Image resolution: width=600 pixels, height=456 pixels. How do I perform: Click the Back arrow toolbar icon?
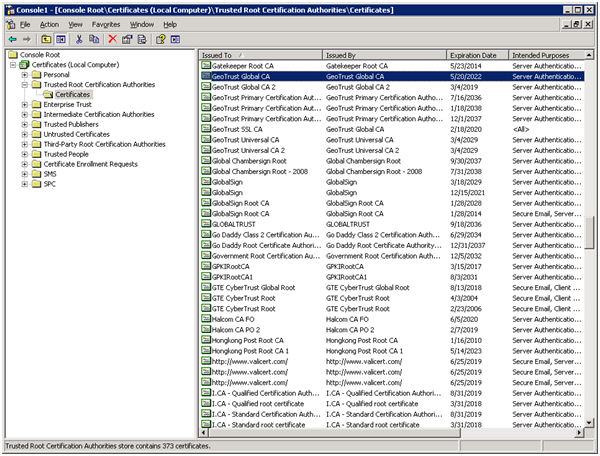(x=13, y=39)
